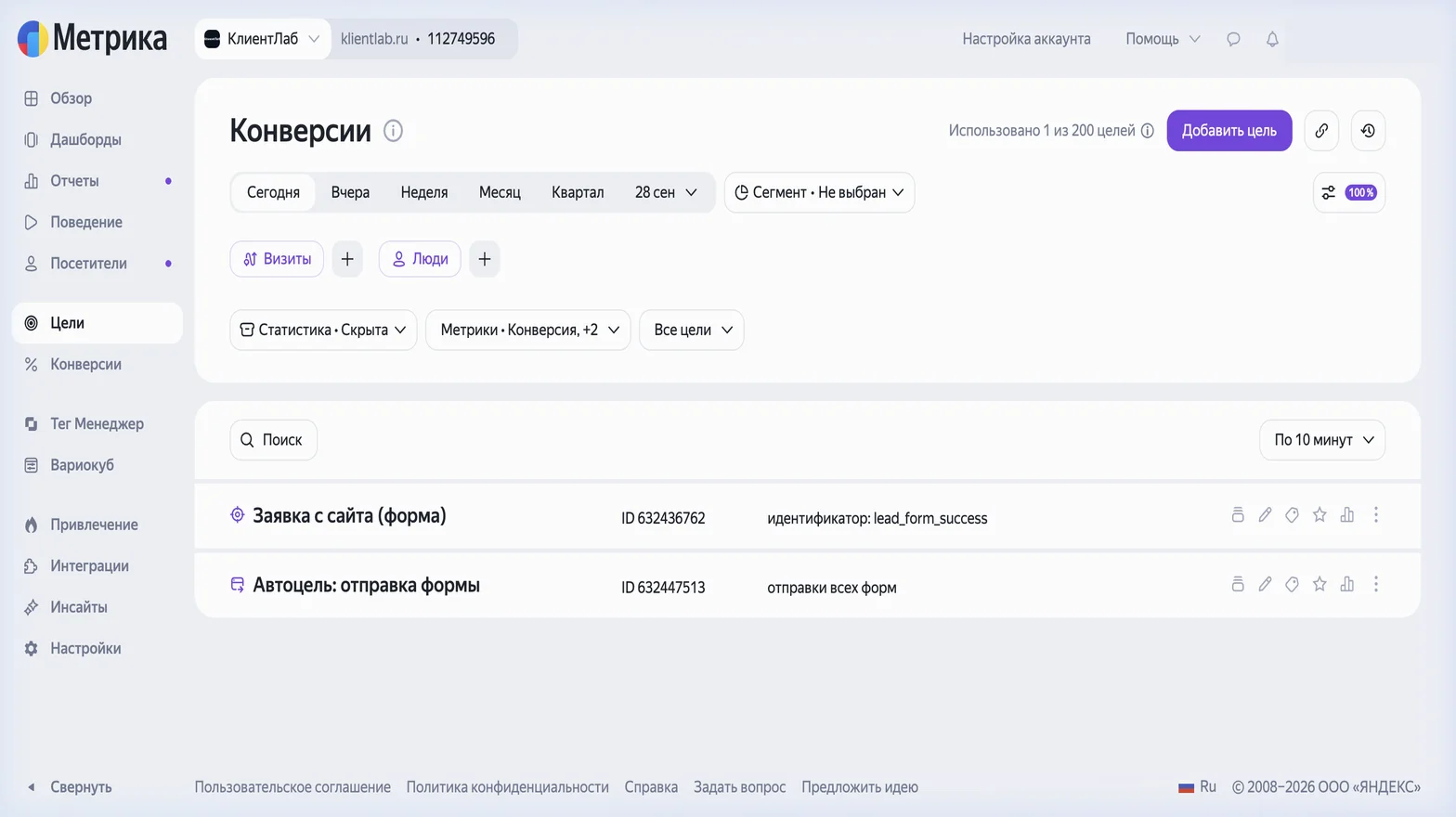Select Цели in the sidebar
Image resolution: width=1456 pixels, height=817 pixels.
click(97, 323)
